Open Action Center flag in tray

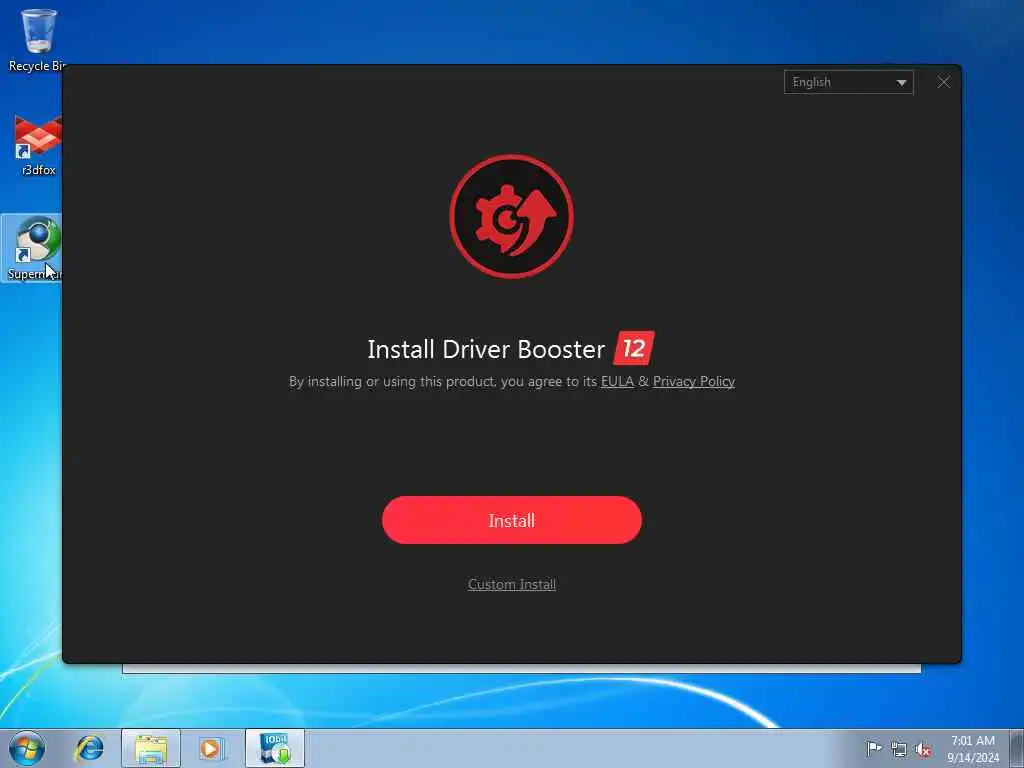(x=874, y=748)
